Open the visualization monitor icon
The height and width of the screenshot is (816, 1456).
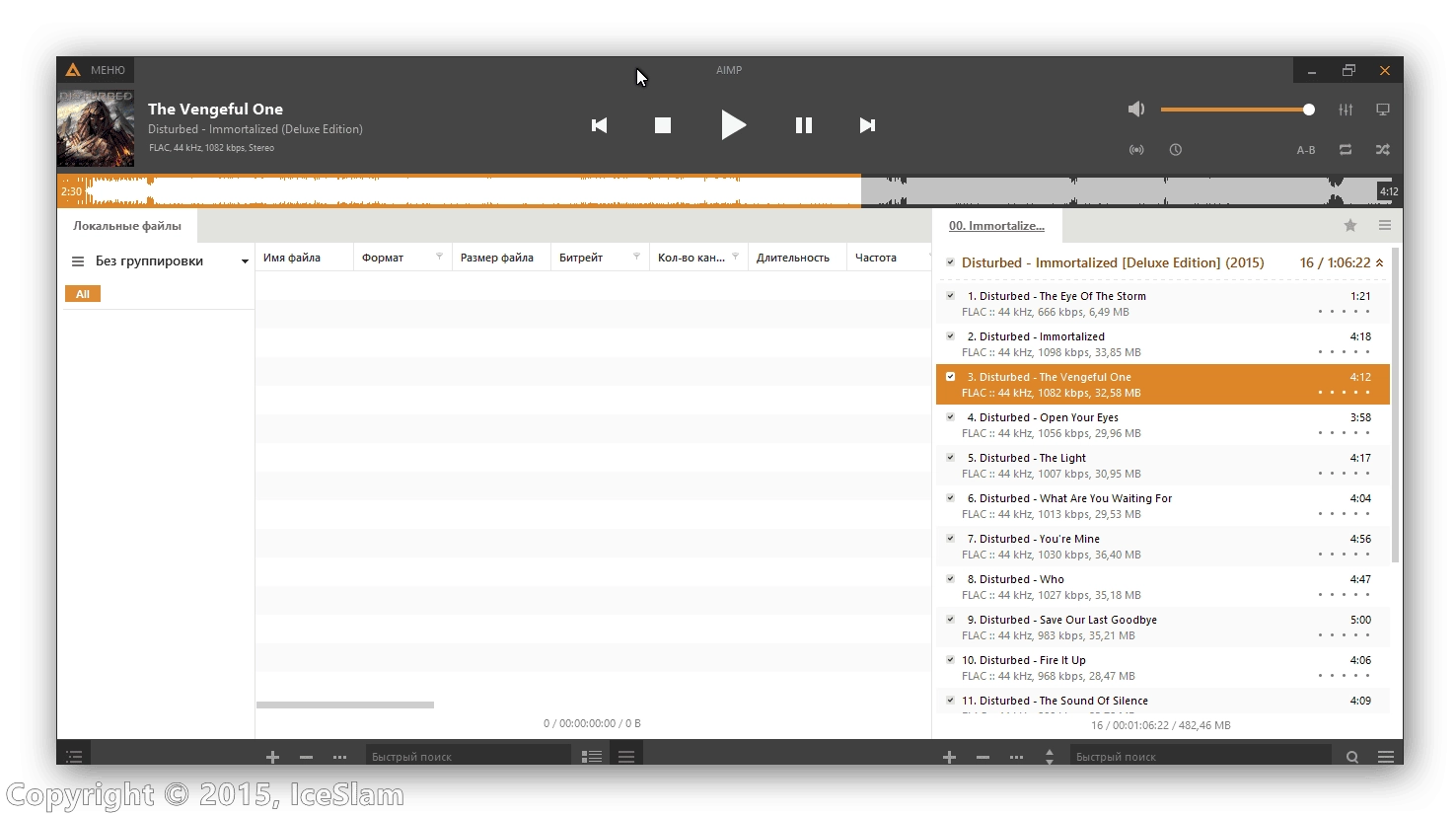[x=1383, y=110]
